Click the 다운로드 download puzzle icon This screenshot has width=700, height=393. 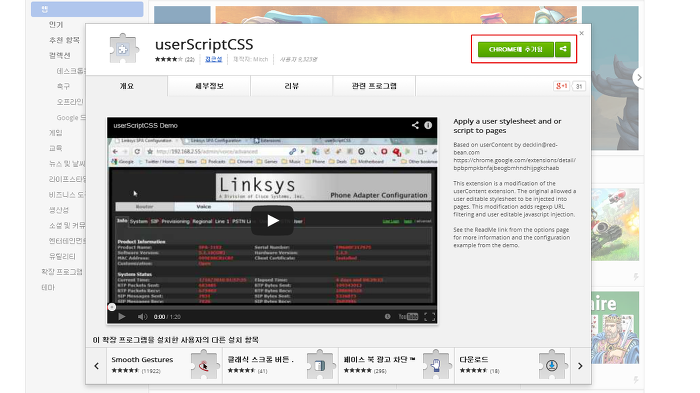tap(552, 366)
